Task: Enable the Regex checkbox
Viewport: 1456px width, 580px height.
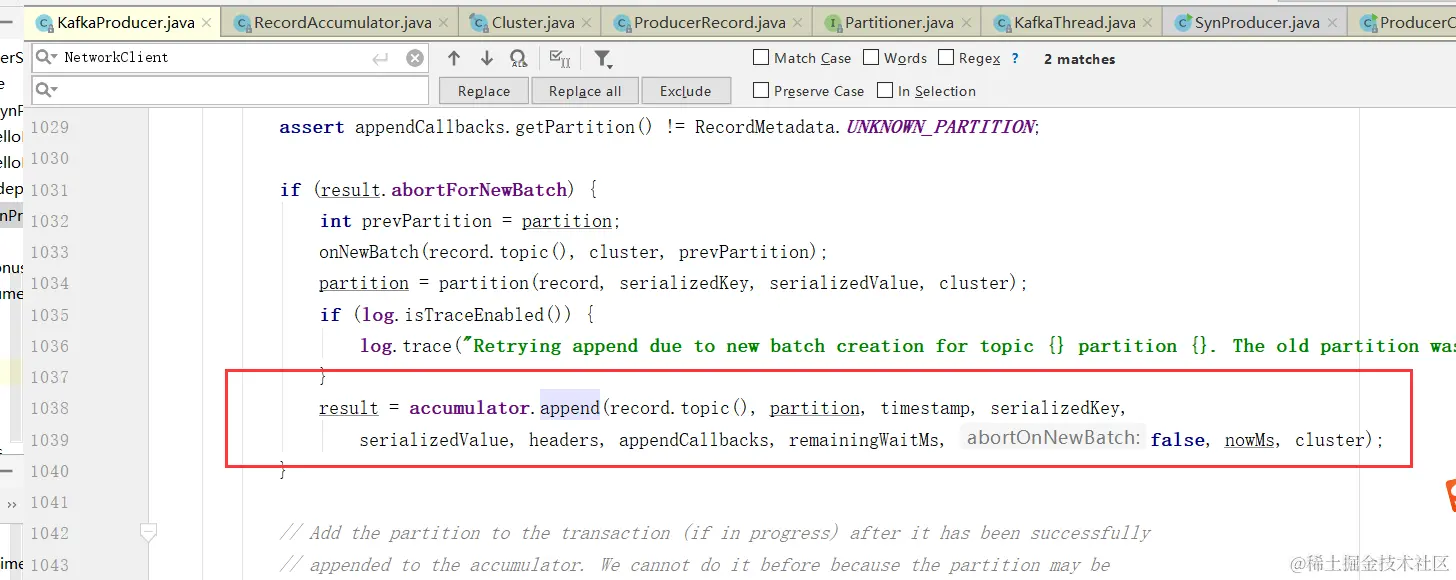Action: [946, 58]
